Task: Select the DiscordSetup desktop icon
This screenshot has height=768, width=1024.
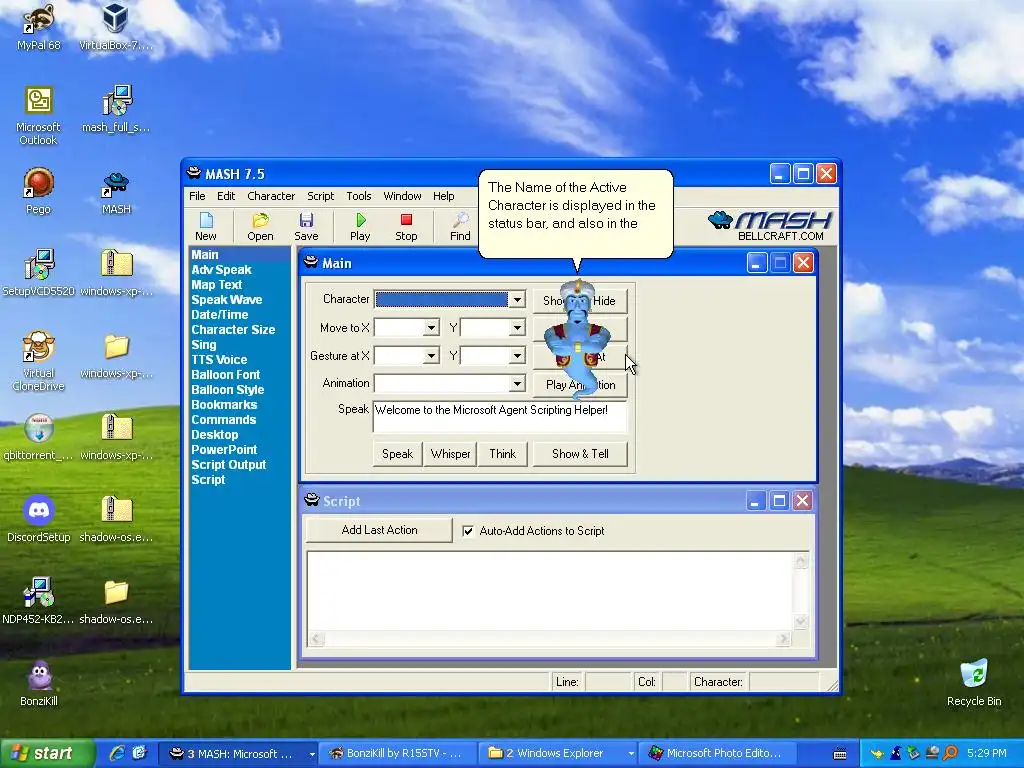Action: pyautogui.click(x=39, y=519)
